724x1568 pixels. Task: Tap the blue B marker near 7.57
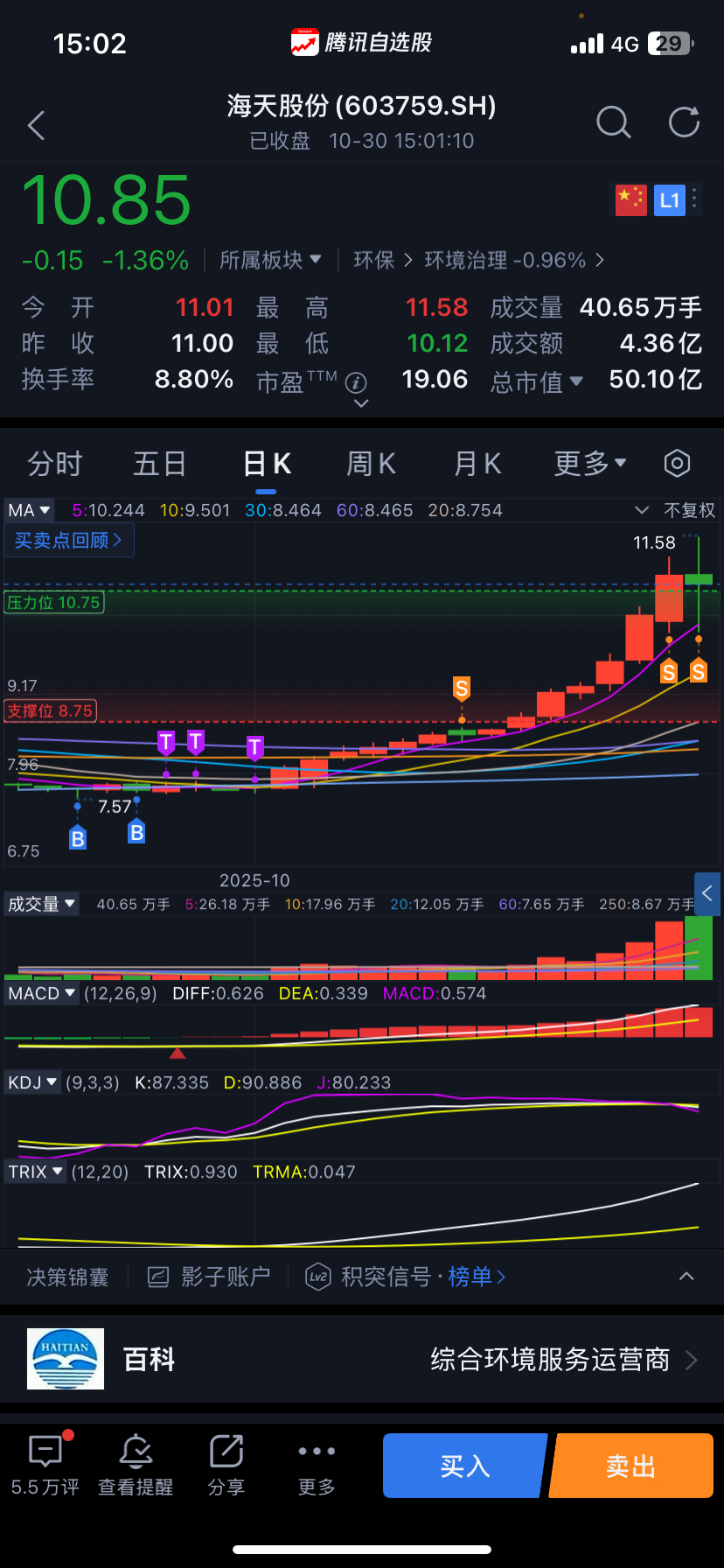[136, 831]
